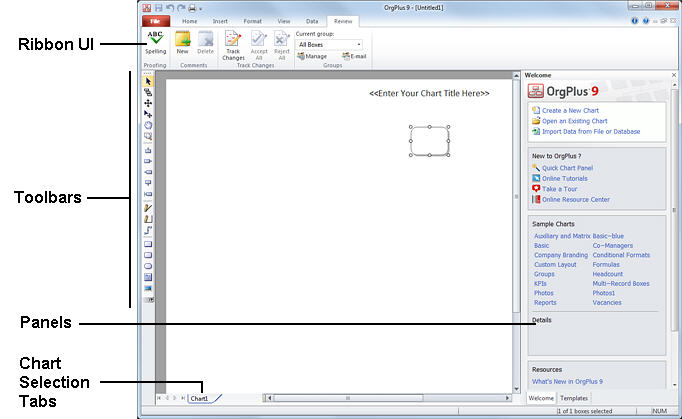Viewport: 682px width, 419px height.
Task: Switch to Templates panel tab
Action: click(x=574, y=398)
